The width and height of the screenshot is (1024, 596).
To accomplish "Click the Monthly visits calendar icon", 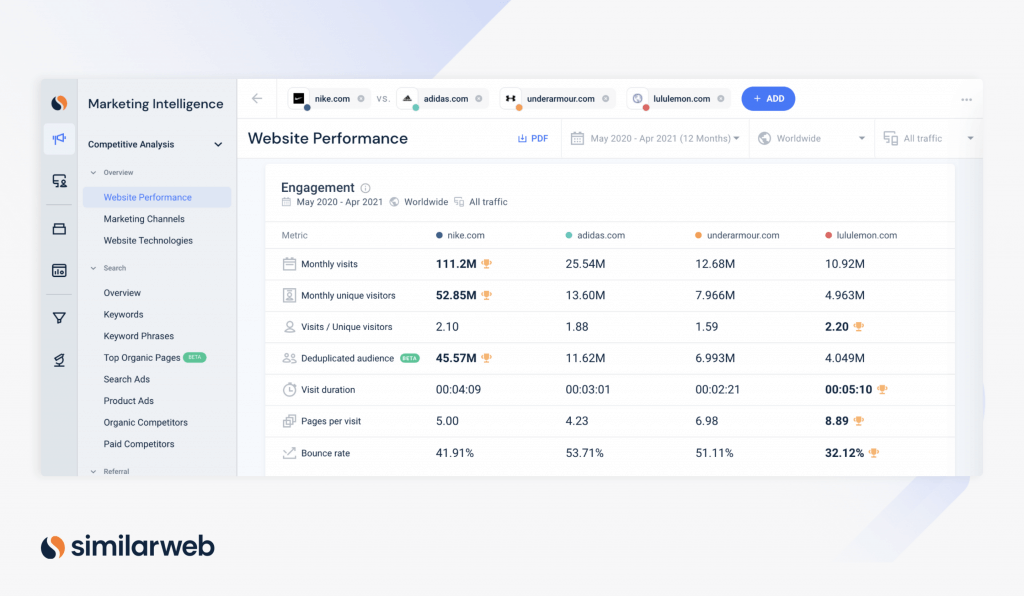I will tap(289, 264).
